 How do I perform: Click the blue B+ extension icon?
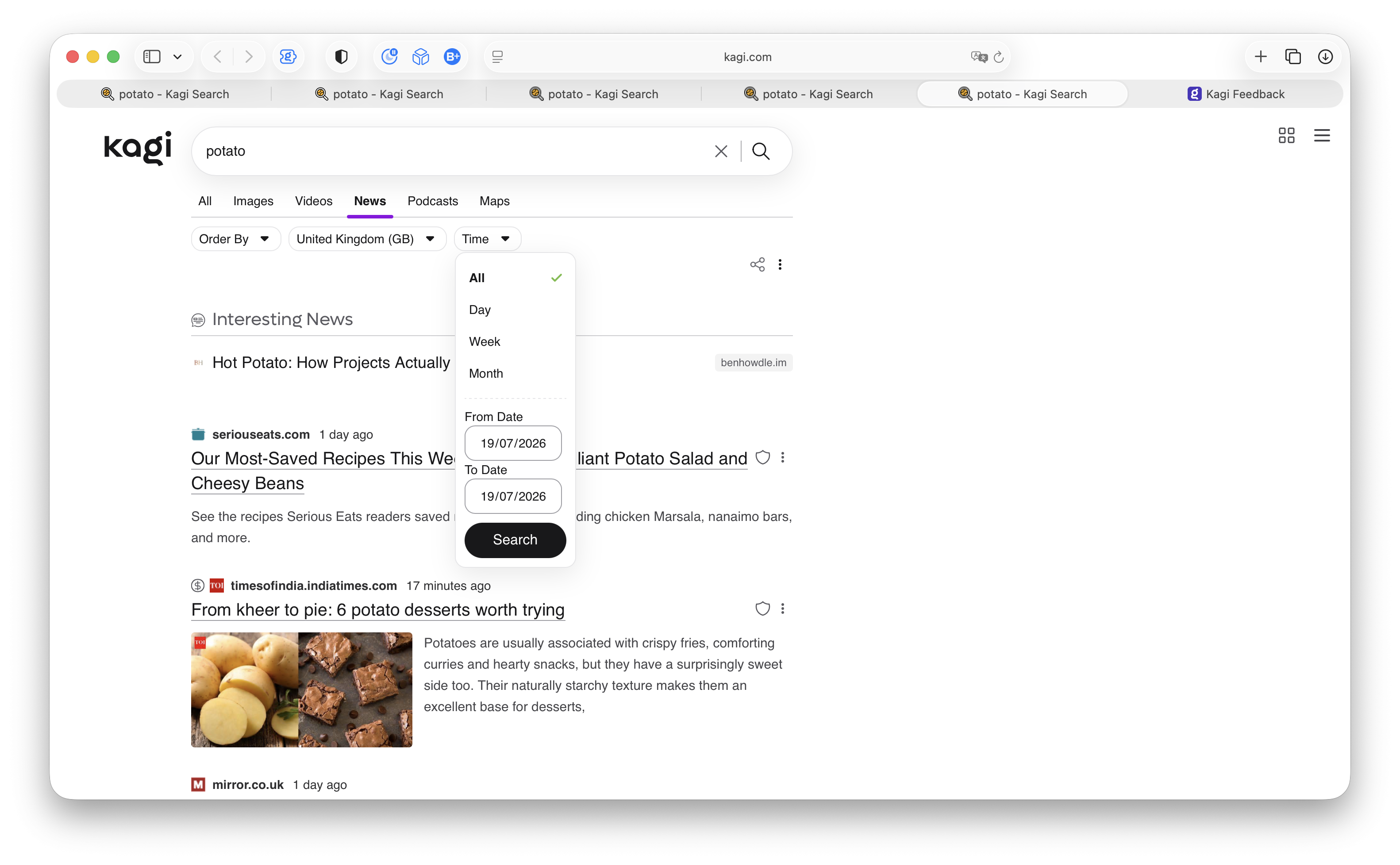pyautogui.click(x=452, y=57)
